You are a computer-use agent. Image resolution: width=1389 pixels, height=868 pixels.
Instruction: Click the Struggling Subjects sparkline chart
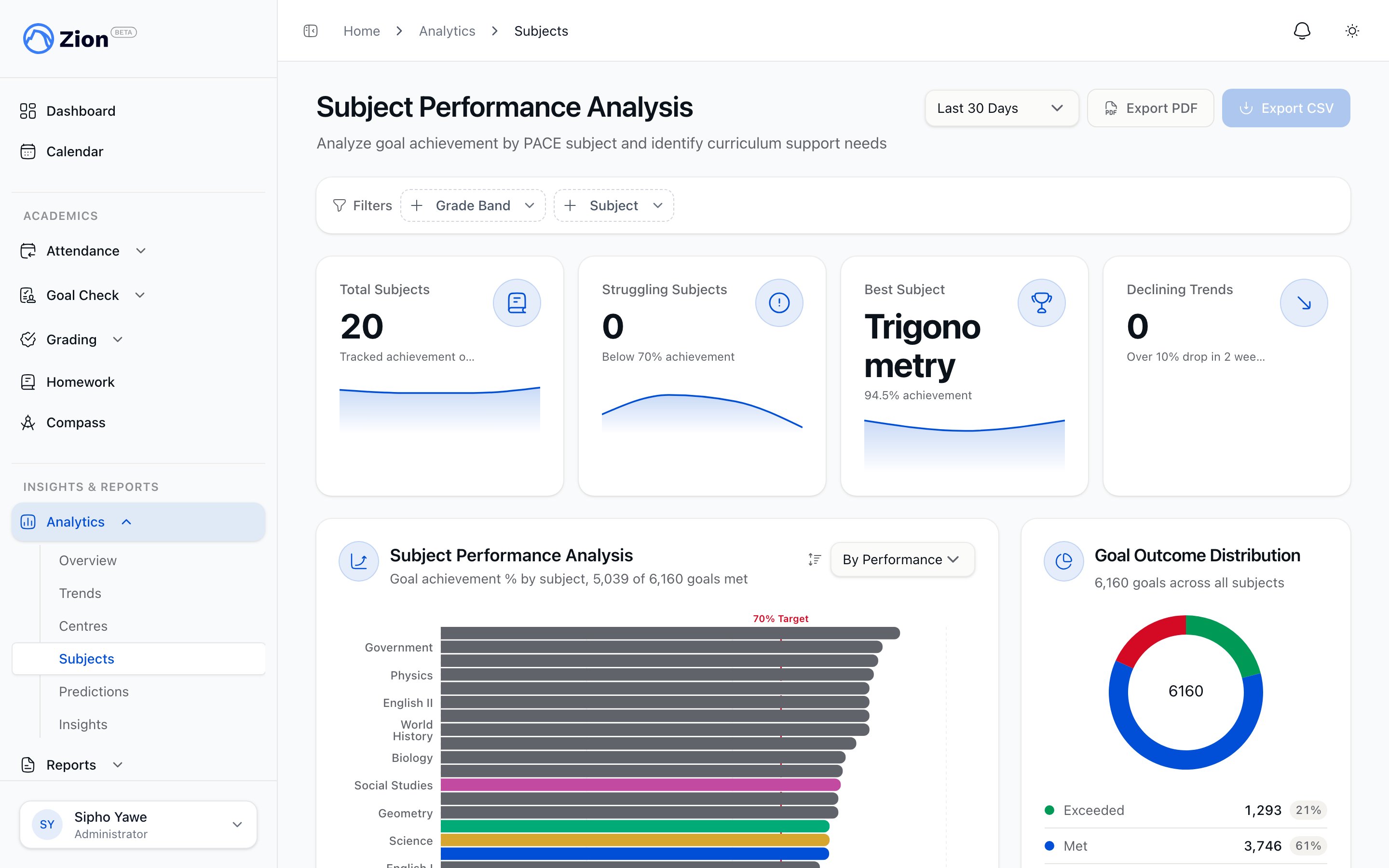click(702, 412)
